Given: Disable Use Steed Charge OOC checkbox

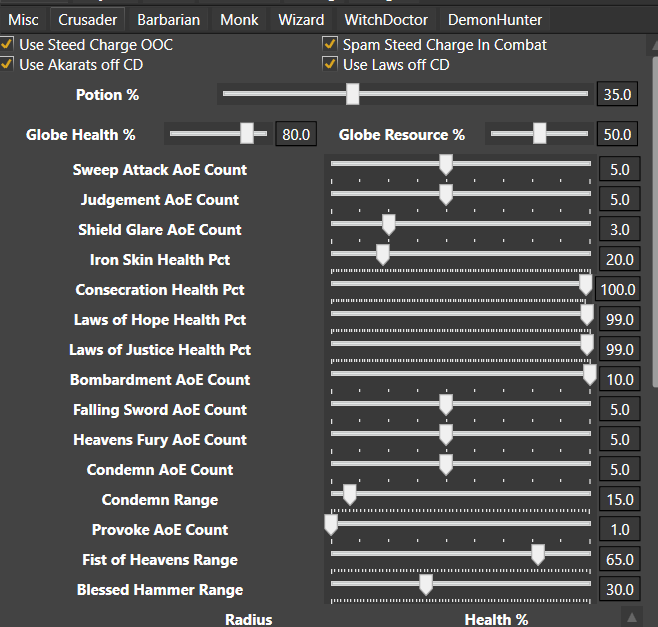Looking at the screenshot, I should pyautogui.click(x=8, y=45).
